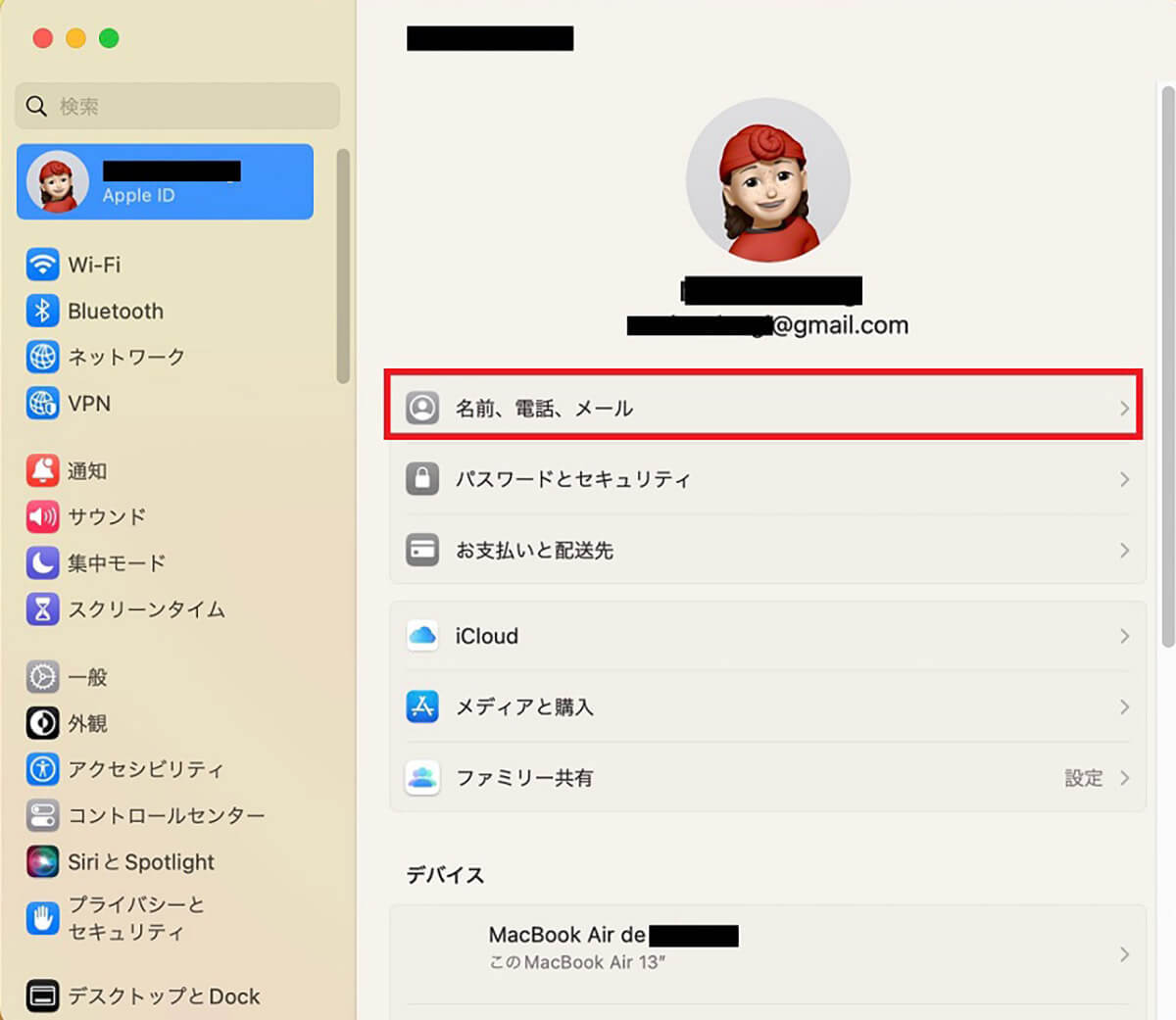The width and height of the screenshot is (1176, 1020).
Task: Click the パスワードとセキュリティ lock icon
Action: click(422, 479)
